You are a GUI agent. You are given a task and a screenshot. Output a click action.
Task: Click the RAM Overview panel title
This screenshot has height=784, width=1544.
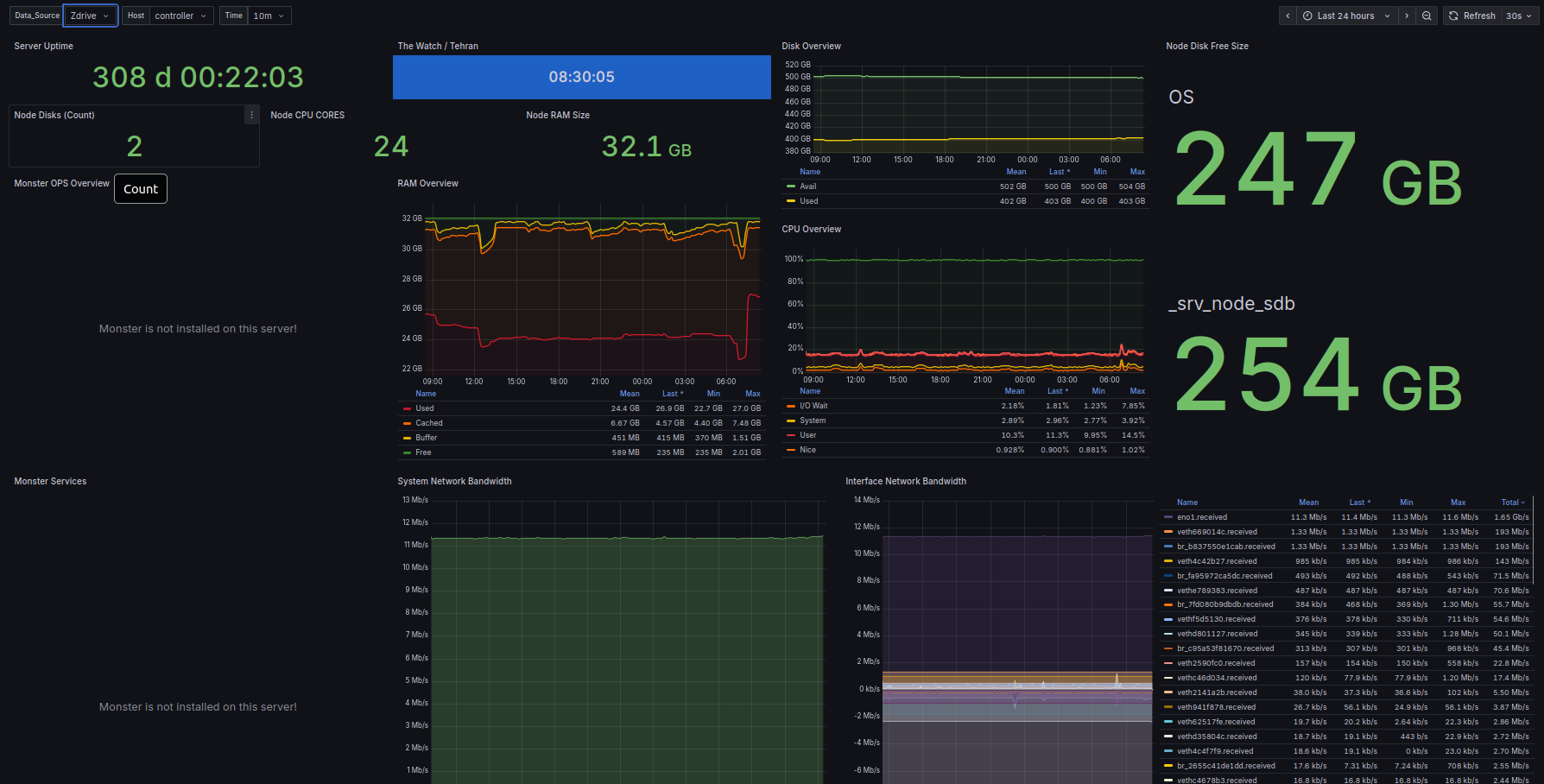point(427,184)
